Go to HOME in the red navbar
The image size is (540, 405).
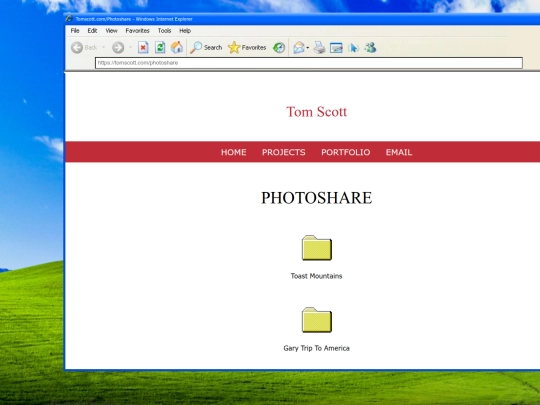pos(233,152)
